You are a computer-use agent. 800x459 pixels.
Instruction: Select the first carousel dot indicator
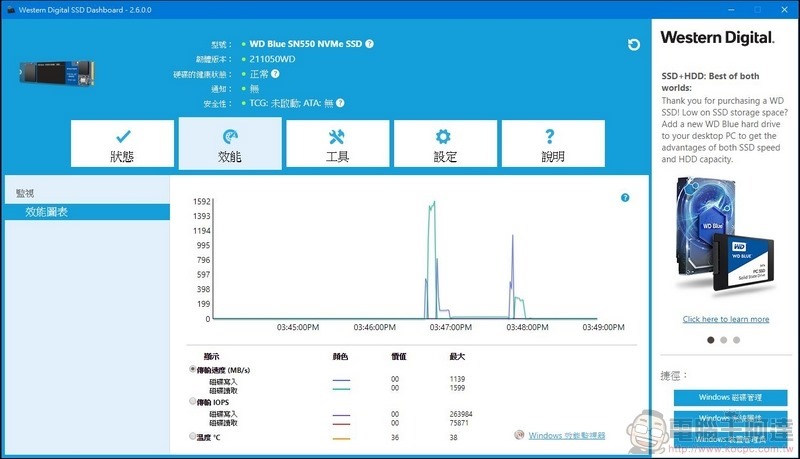pos(711,340)
